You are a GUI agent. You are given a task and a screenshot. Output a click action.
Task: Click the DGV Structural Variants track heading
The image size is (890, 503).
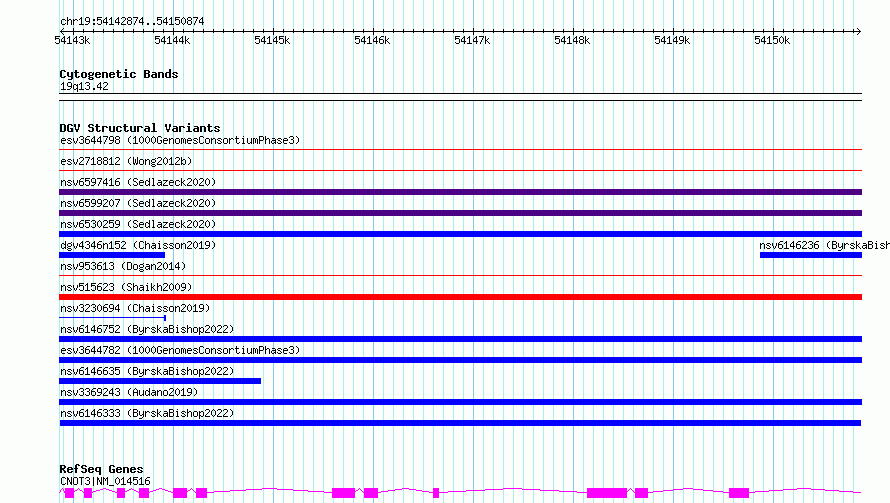point(140,128)
